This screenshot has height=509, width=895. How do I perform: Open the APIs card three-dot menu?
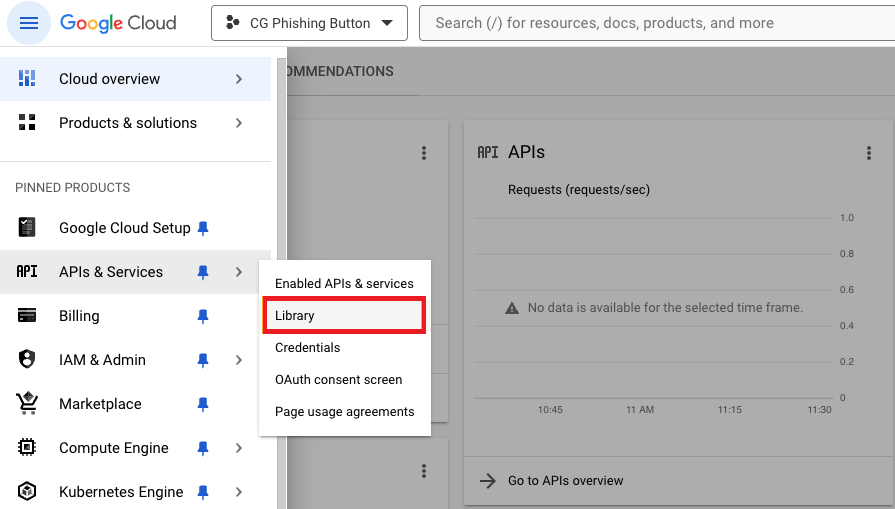pos(869,152)
